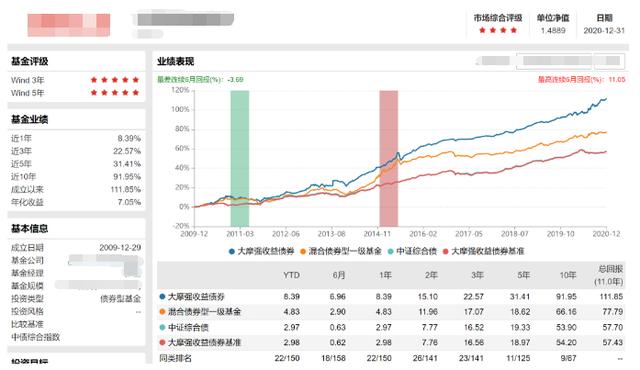Click the orange dot in 混合债券型一级基金 row
Image resolution: width=640 pixels, height=370 pixels.
click(162, 312)
